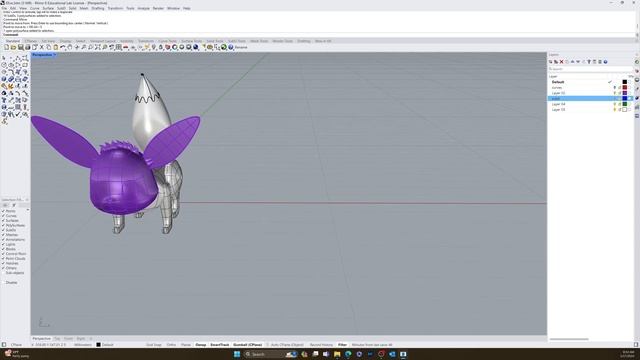
Task: Toggle Grid Snap in the status bar
Action: (154, 345)
